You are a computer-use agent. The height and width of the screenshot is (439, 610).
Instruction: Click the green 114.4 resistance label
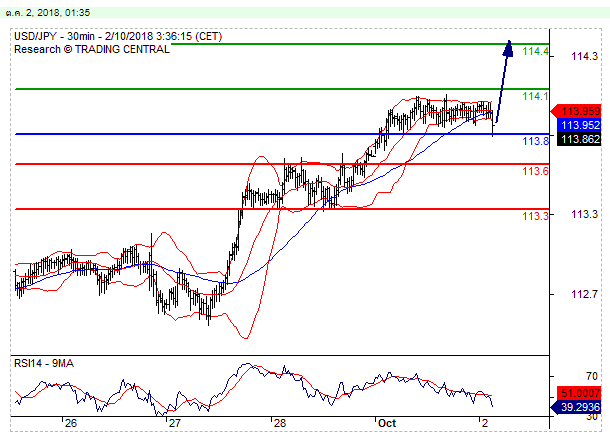point(535,51)
